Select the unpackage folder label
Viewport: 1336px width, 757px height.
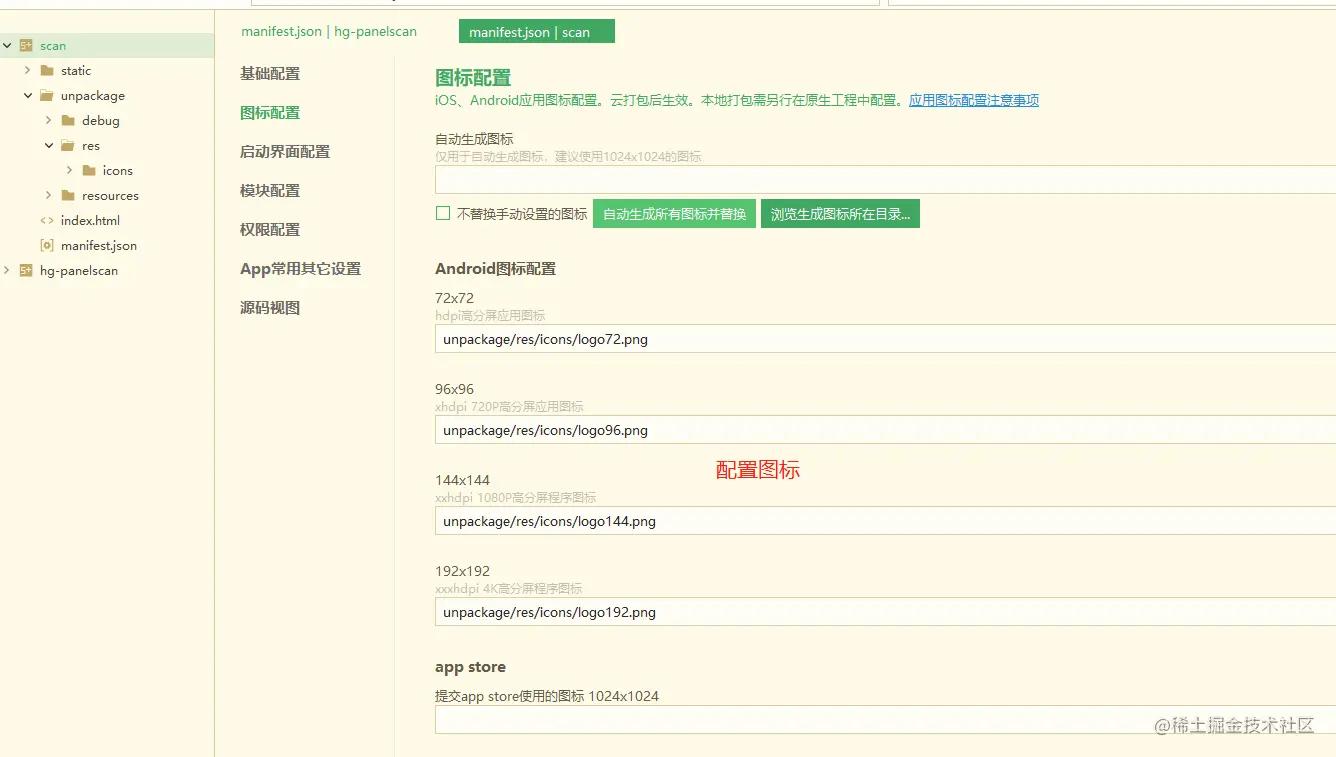93,96
